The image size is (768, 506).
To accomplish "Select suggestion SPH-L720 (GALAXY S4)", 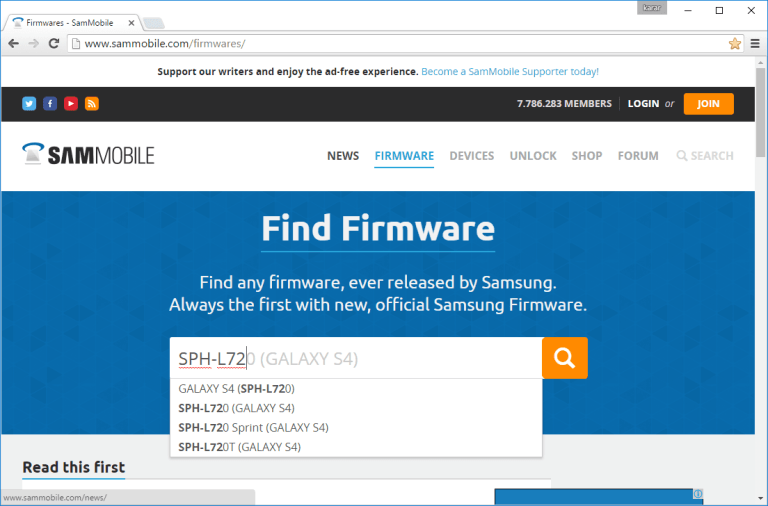I will [356, 408].
